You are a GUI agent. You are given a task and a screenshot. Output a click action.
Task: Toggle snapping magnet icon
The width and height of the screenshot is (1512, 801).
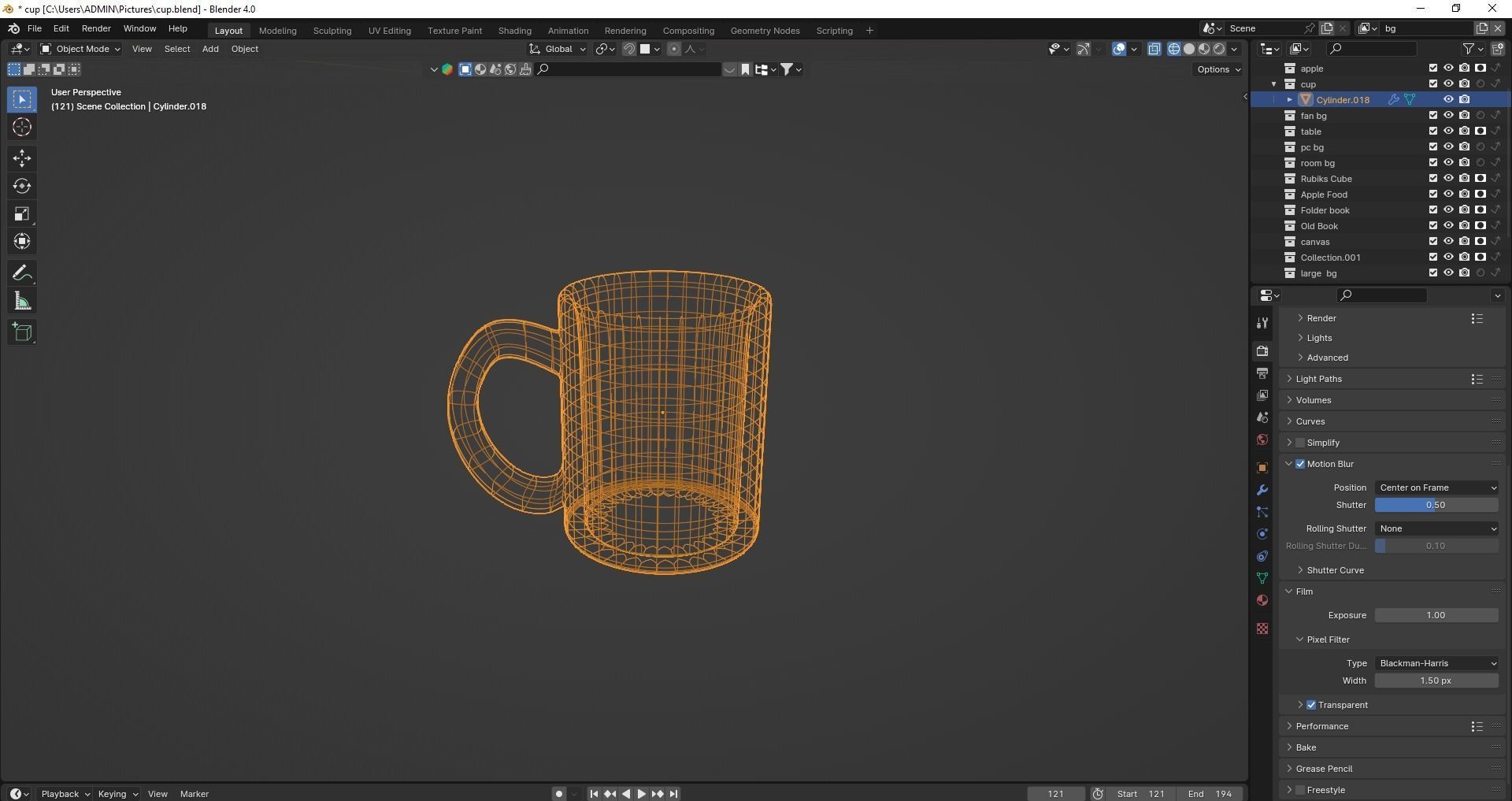pos(629,49)
